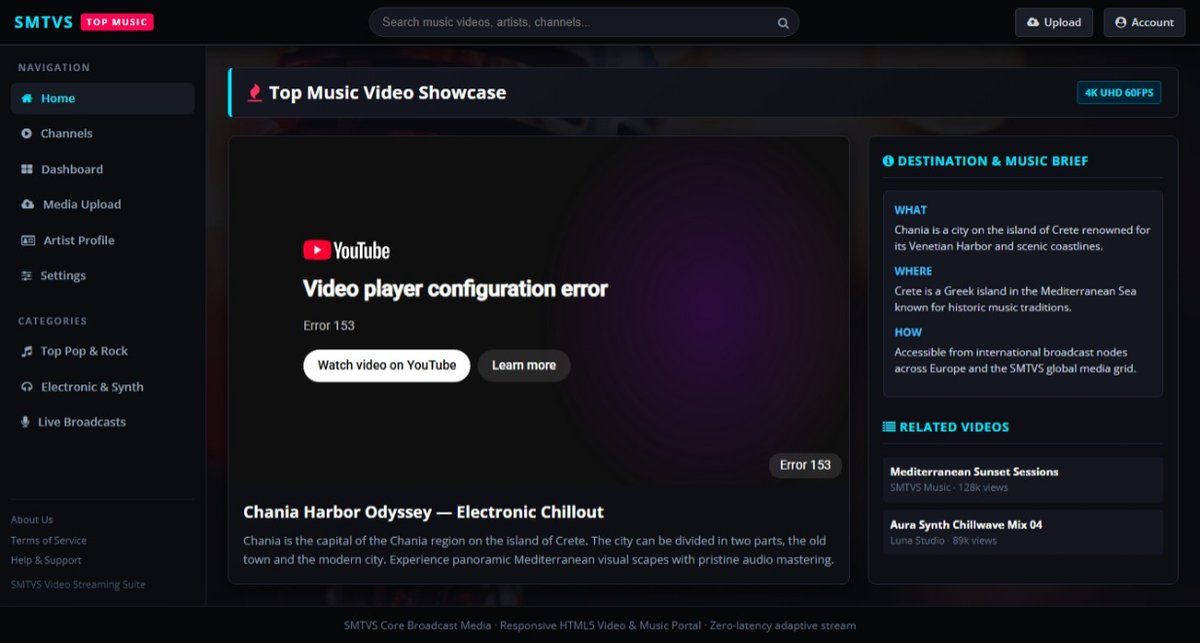Click the HOW heading in the brief
This screenshot has height=643, width=1200.
908,332
